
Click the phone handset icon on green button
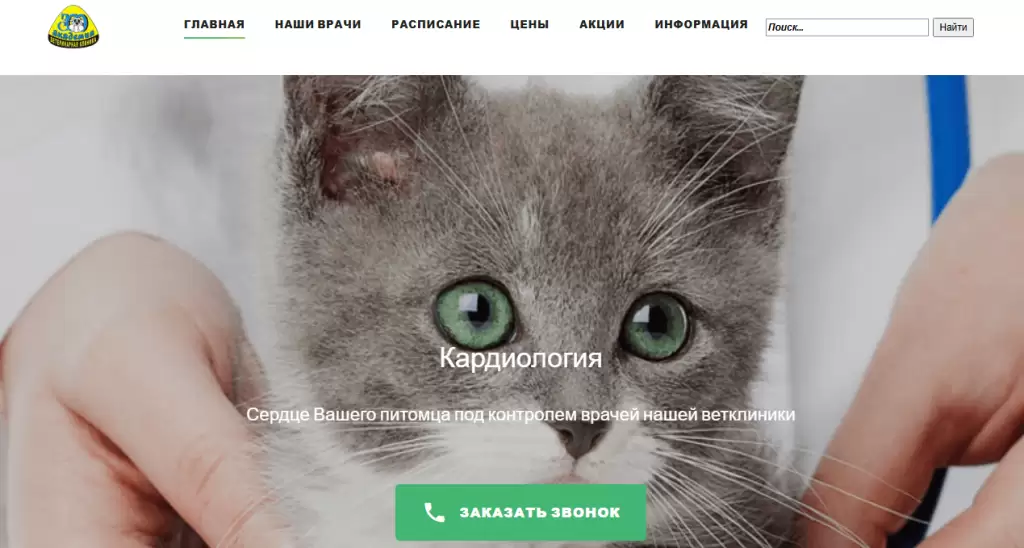point(434,512)
